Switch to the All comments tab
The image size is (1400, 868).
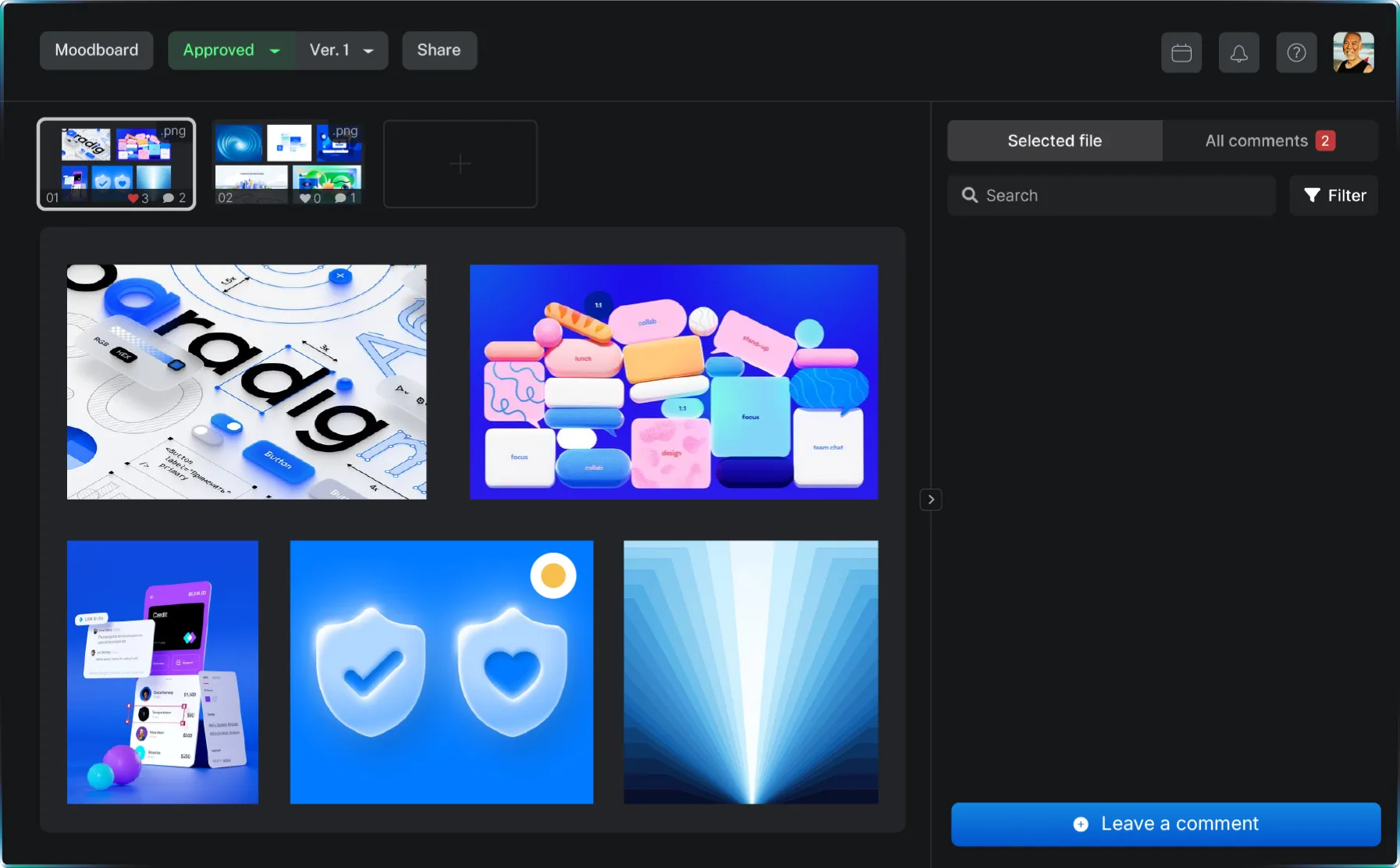pos(1269,141)
